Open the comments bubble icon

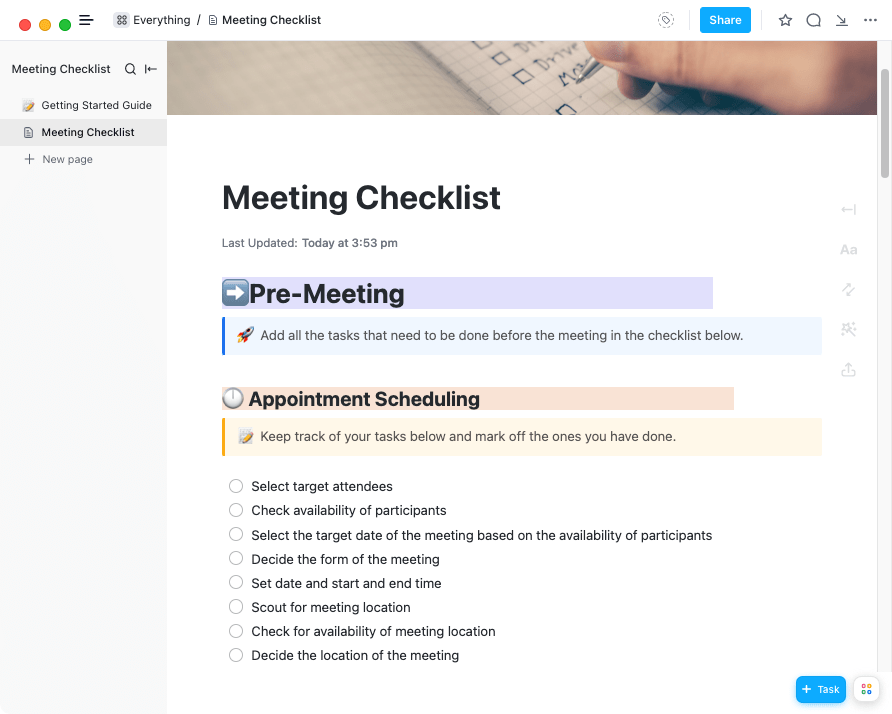[x=814, y=20]
